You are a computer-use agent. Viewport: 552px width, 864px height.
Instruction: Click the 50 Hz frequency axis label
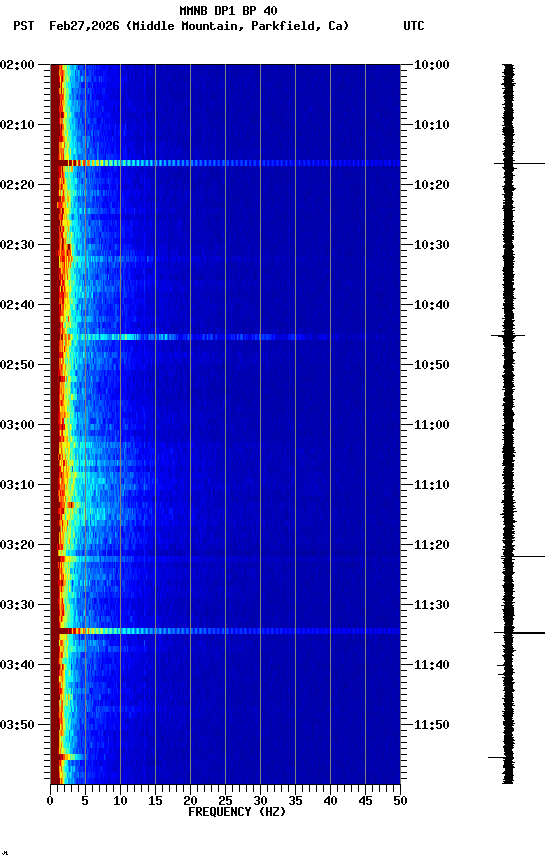(x=401, y=801)
